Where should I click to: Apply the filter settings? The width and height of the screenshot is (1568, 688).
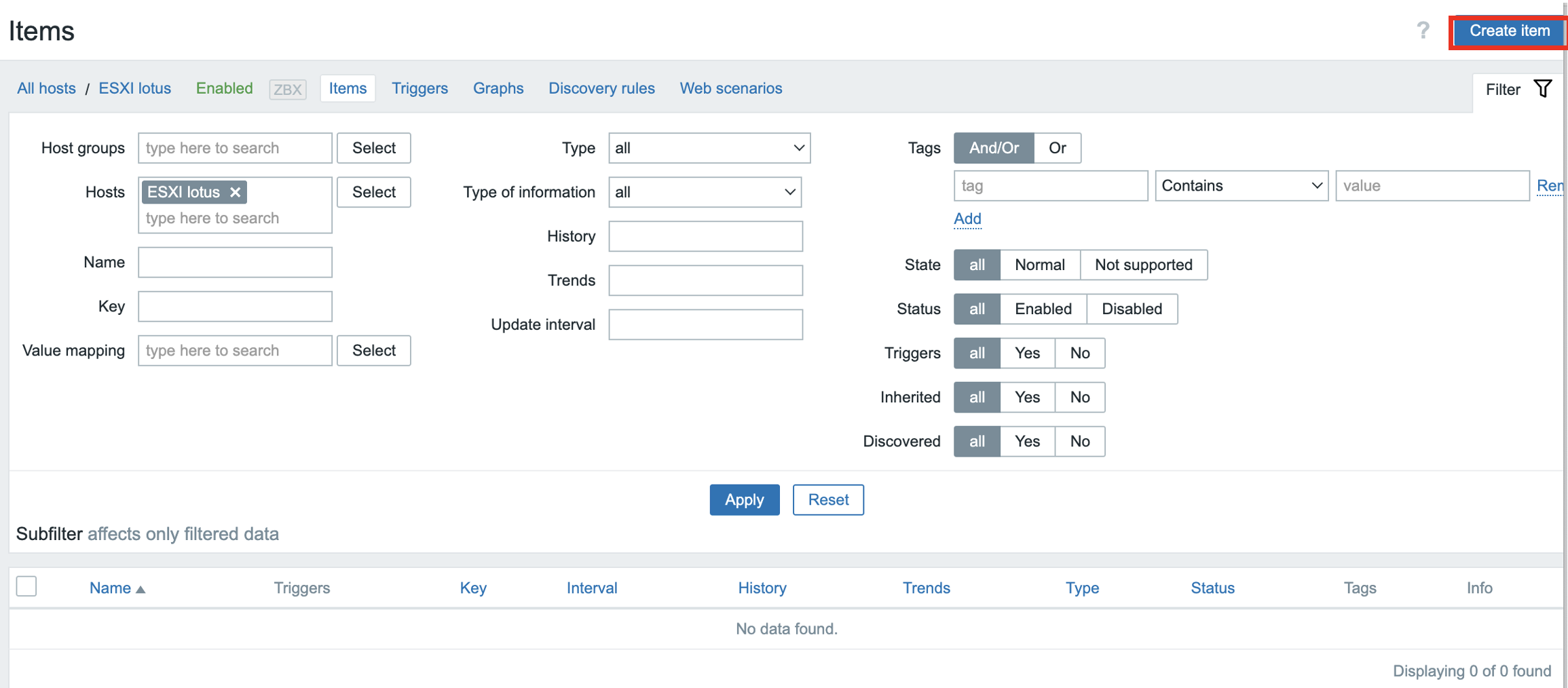click(744, 500)
